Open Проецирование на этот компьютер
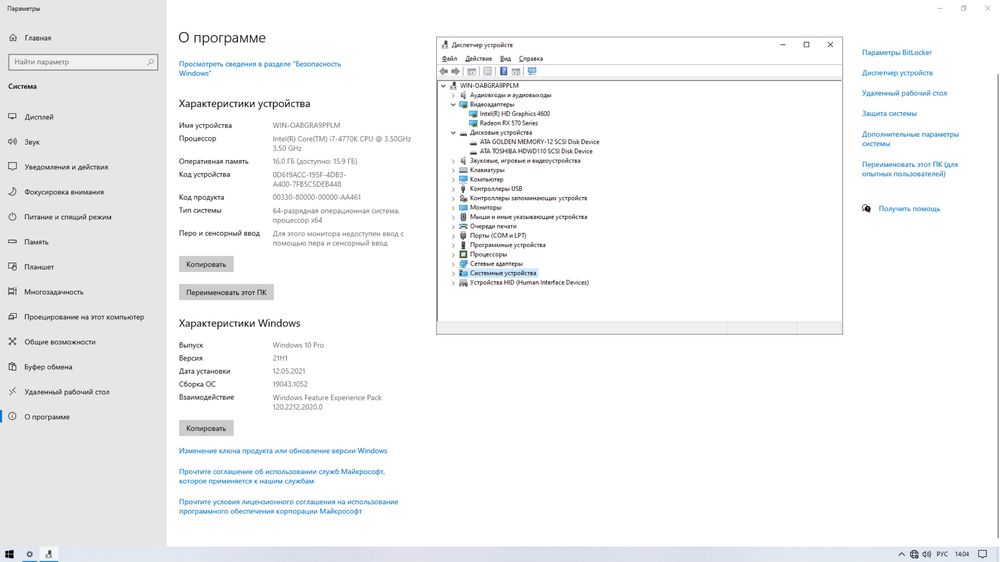The height and width of the screenshot is (562, 1000). (x=83, y=316)
